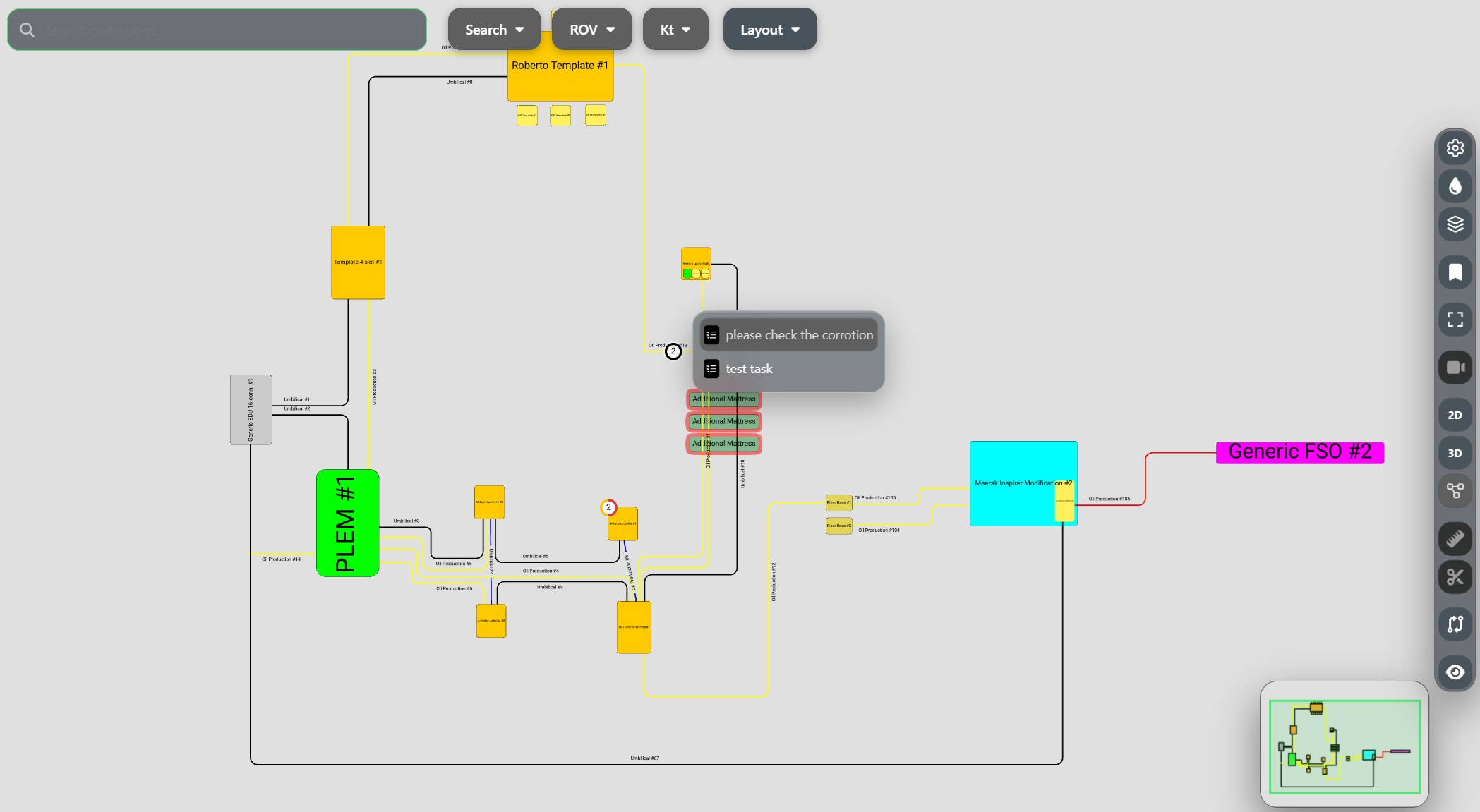Viewport: 1480px width, 812px height.
Task: Click the first Additional Mattress item
Action: pos(723,399)
